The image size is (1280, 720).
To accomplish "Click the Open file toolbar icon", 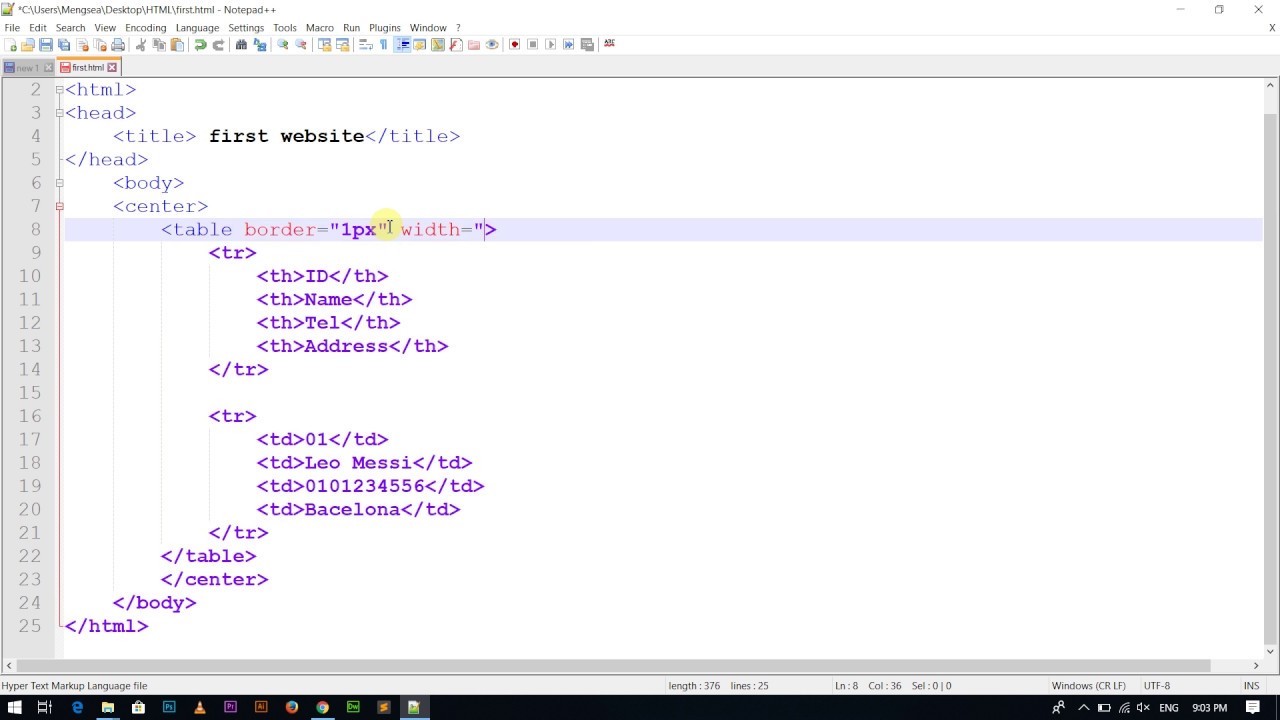I will pos(27,45).
